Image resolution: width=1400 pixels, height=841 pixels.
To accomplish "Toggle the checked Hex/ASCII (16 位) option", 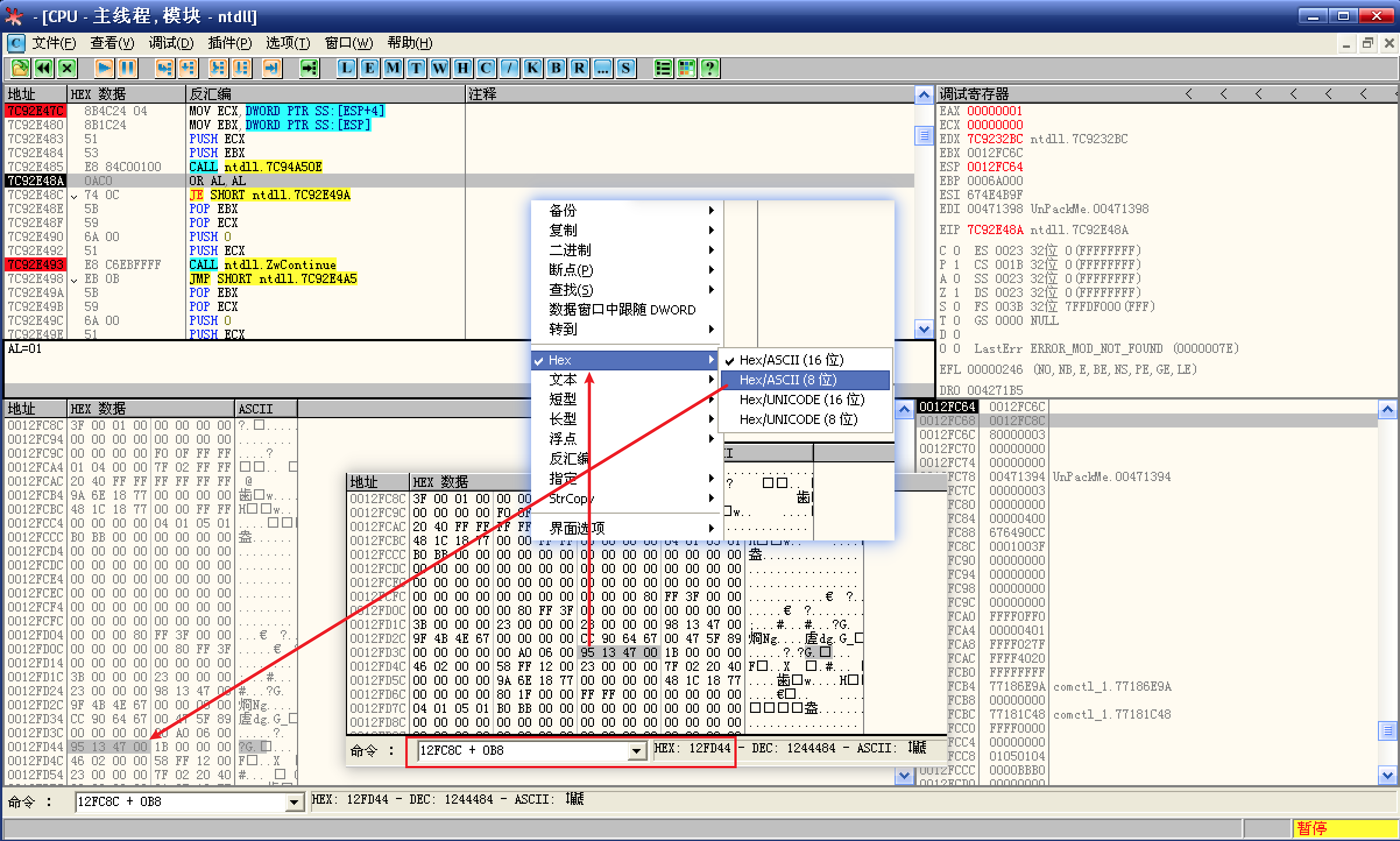I will click(x=791, y=360).
